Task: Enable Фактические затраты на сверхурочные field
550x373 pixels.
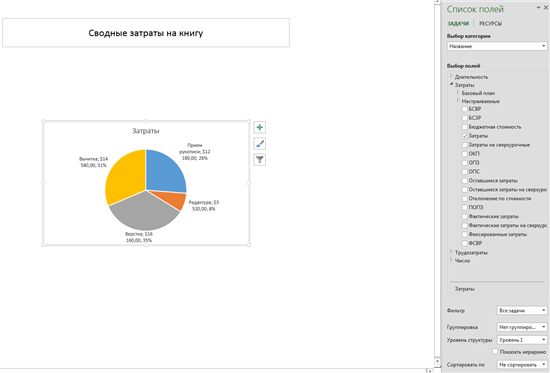Action: (465, 225)
